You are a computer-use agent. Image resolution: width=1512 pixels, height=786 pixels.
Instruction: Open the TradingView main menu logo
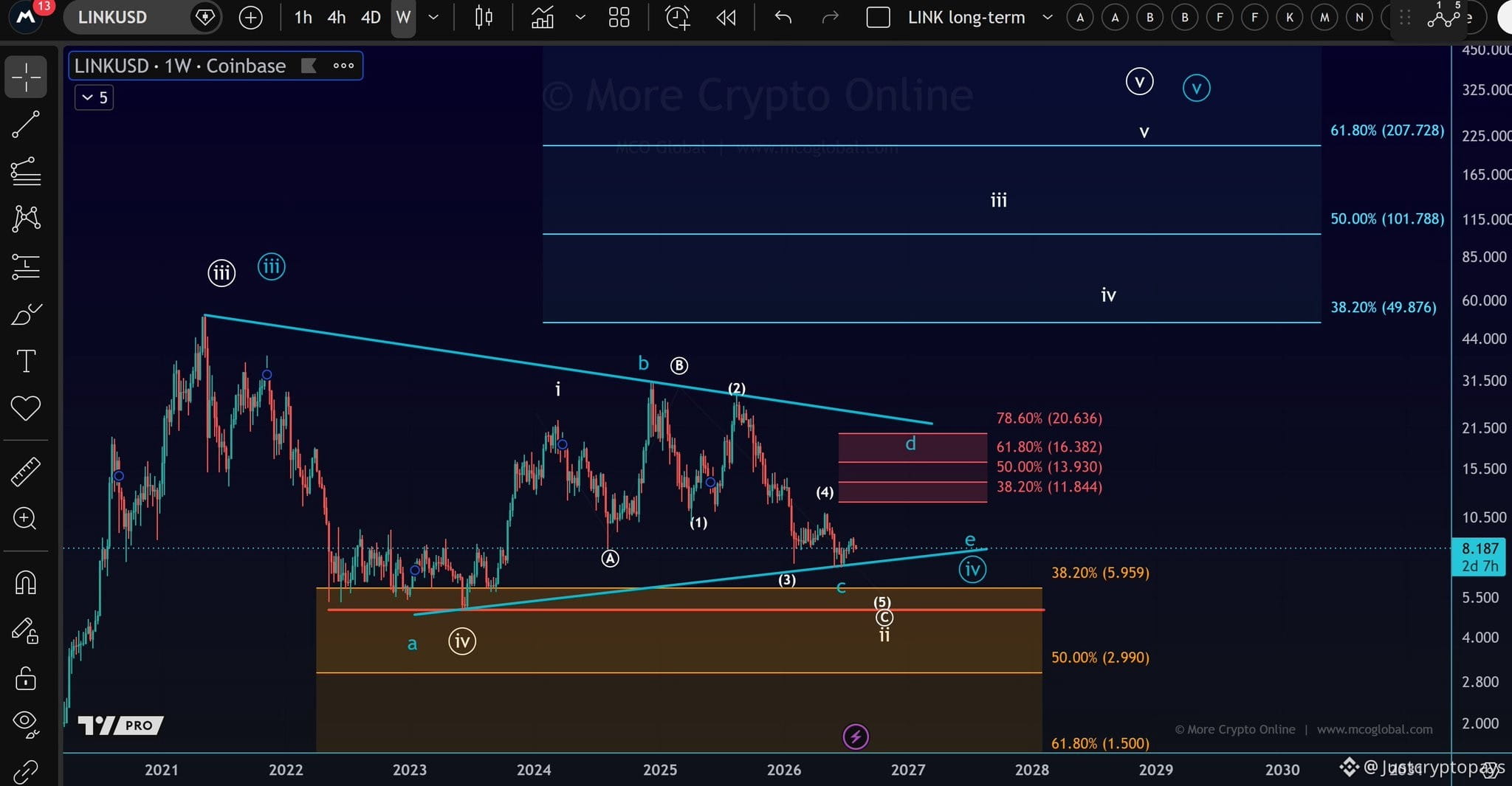[x=26, y=17]
